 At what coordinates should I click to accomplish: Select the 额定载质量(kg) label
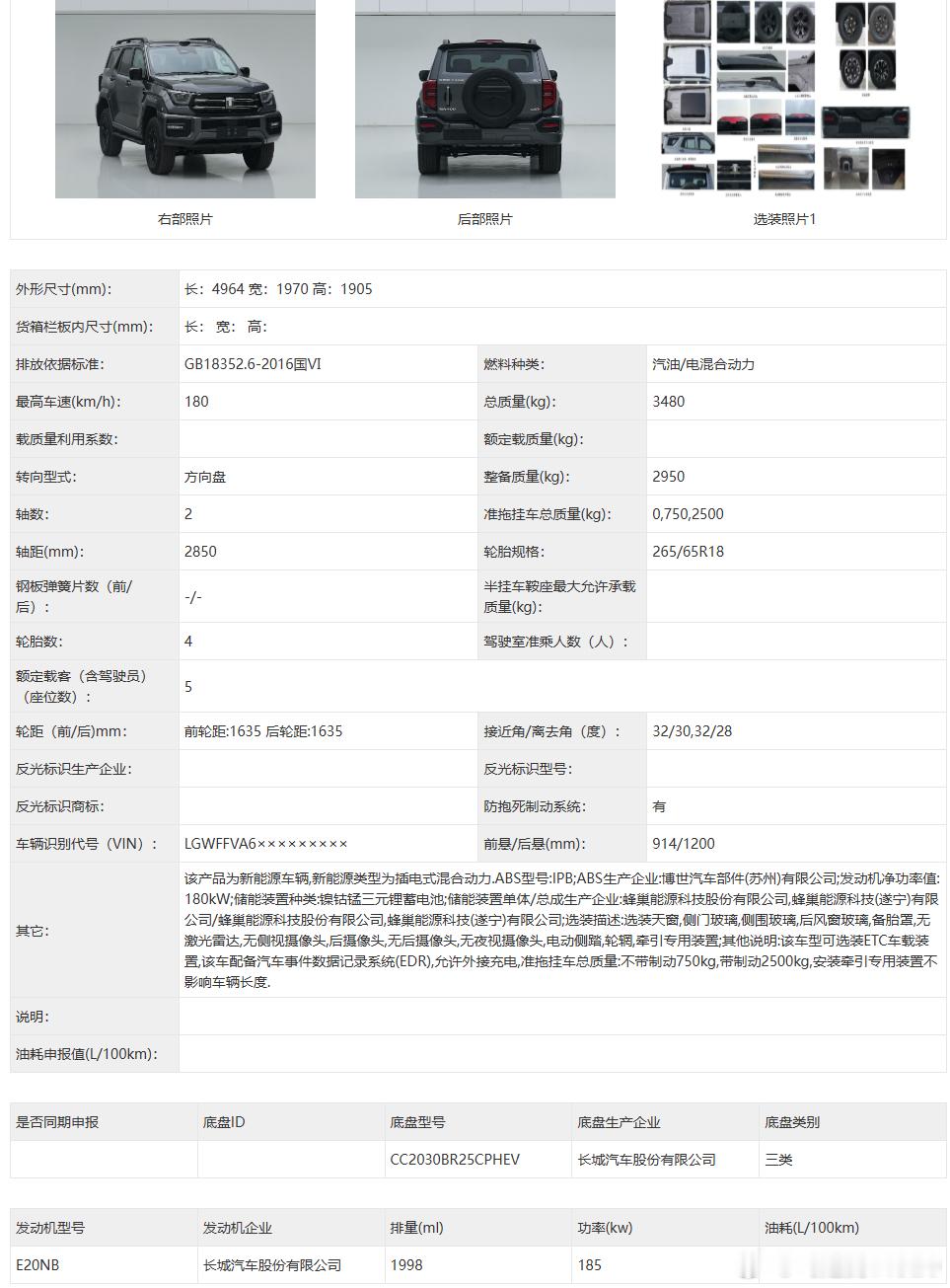(534, 439)
